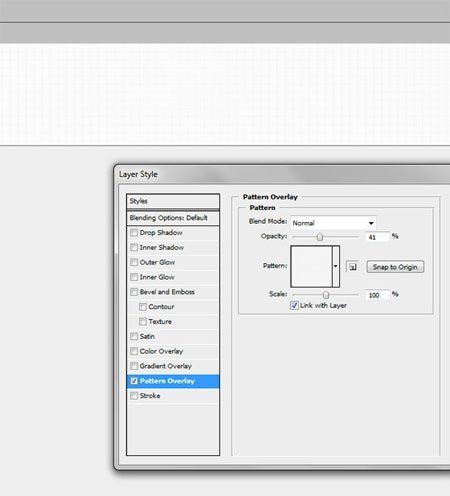
Task: Tick the Outer Glow checkbox
Action: pos(134,262)
